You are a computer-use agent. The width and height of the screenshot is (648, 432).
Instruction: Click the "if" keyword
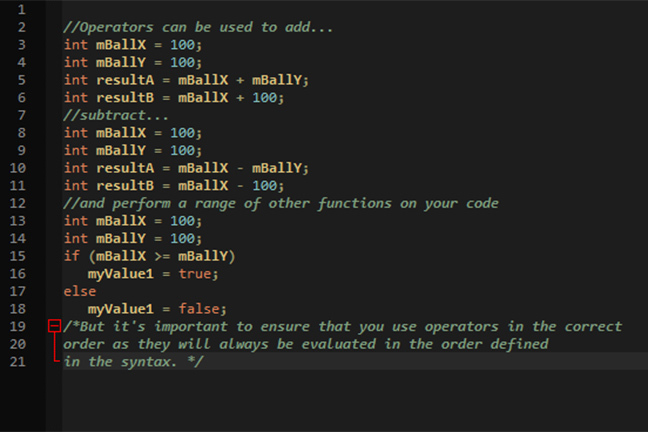point(71,256)
